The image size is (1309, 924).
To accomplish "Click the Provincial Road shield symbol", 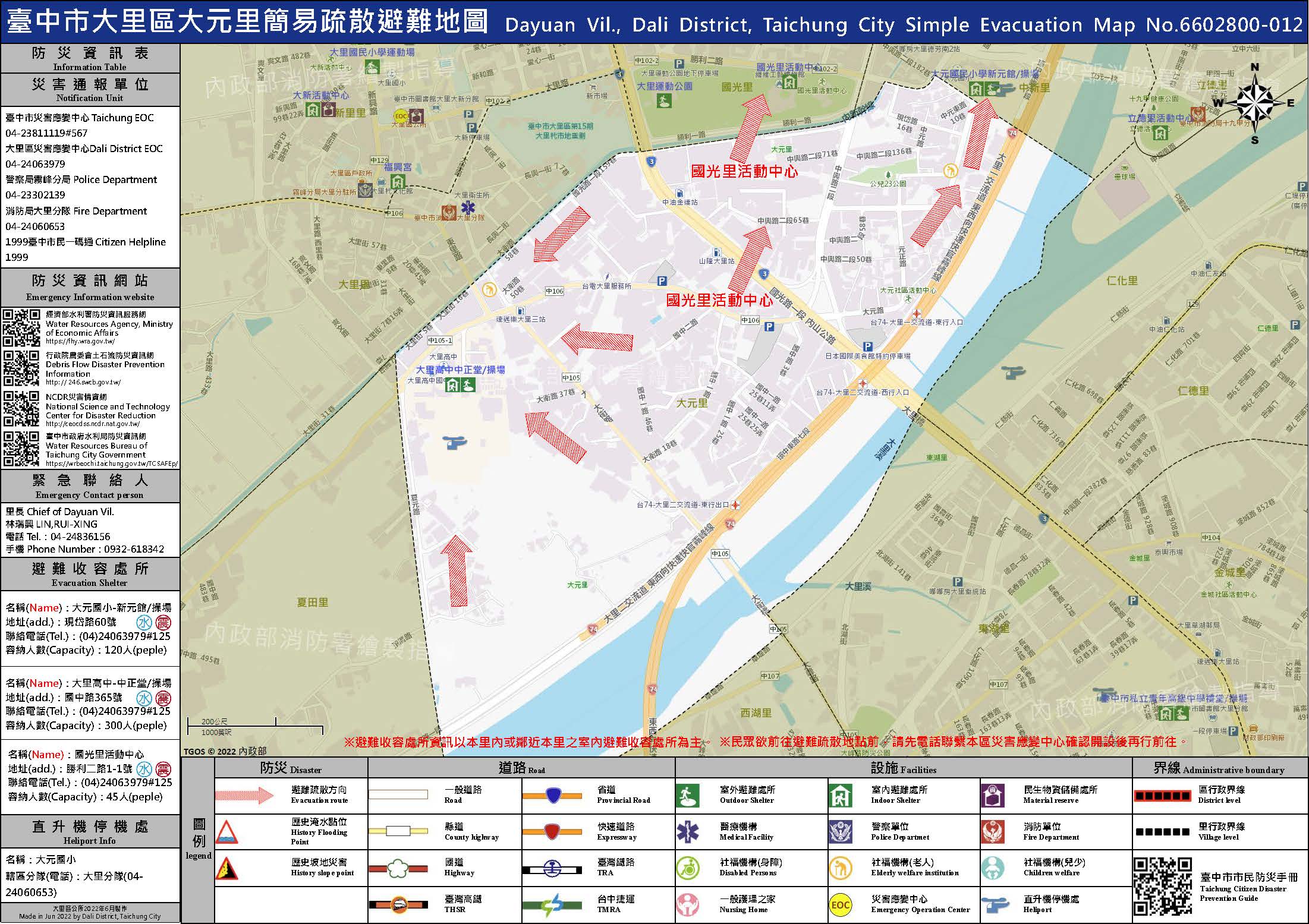I will (552, 795).
